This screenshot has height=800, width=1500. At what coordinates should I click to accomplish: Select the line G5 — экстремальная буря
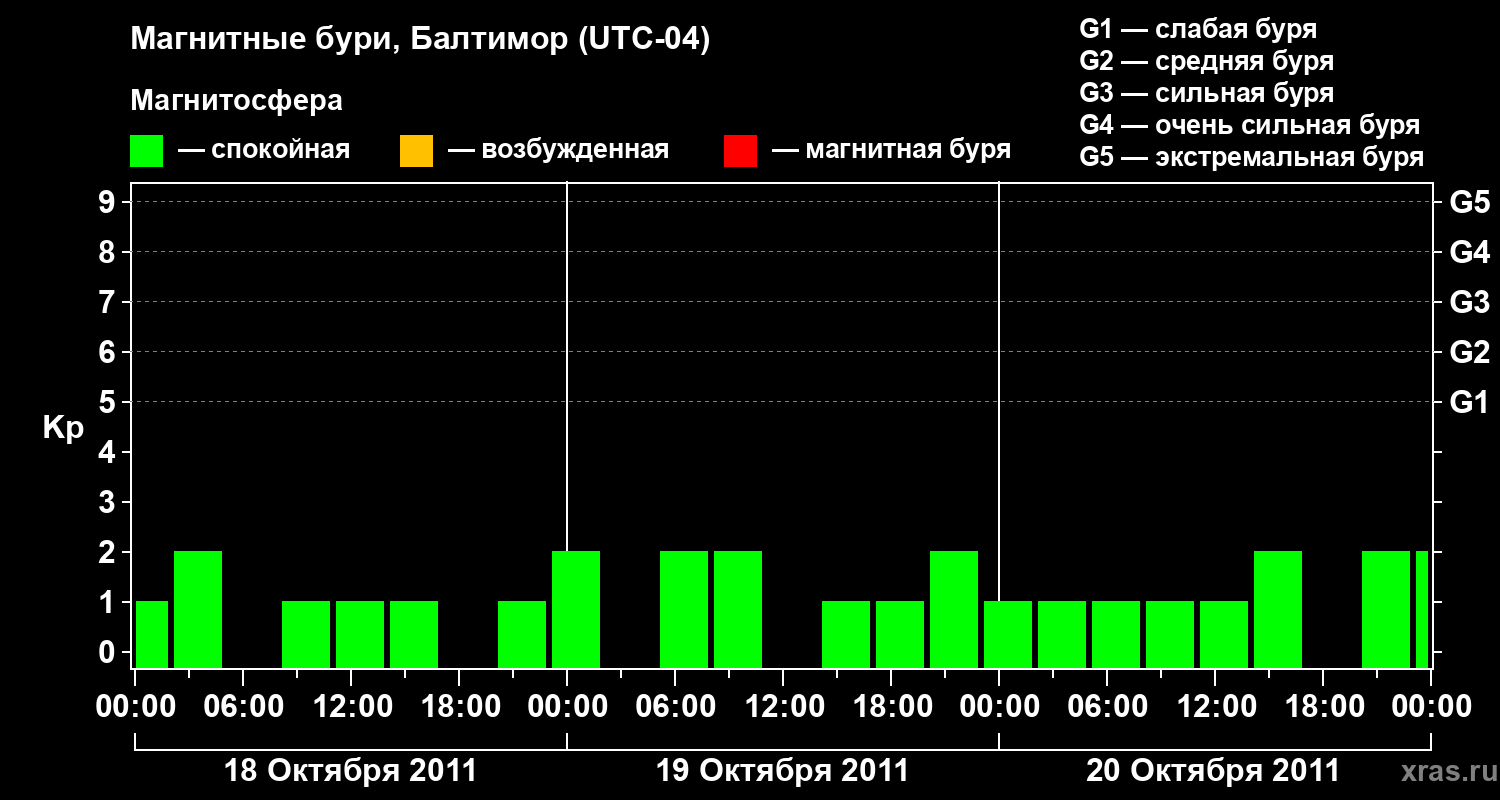[x=1251, y=157]
